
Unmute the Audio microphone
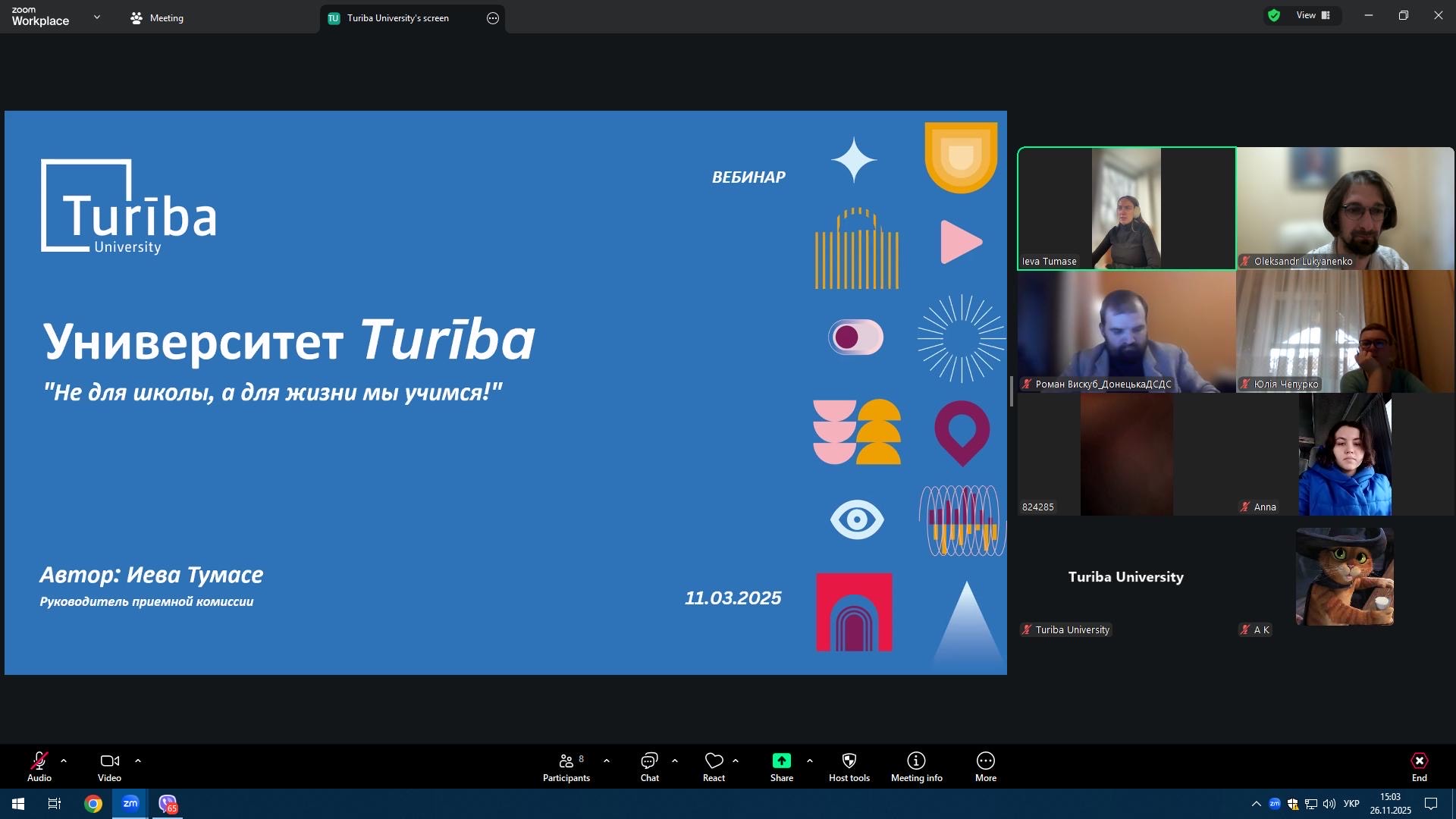pos(39,761)
